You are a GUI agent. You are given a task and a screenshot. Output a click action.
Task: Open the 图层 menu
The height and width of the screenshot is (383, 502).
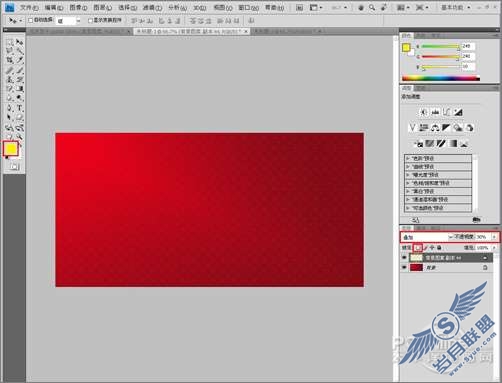pos(102,7)
